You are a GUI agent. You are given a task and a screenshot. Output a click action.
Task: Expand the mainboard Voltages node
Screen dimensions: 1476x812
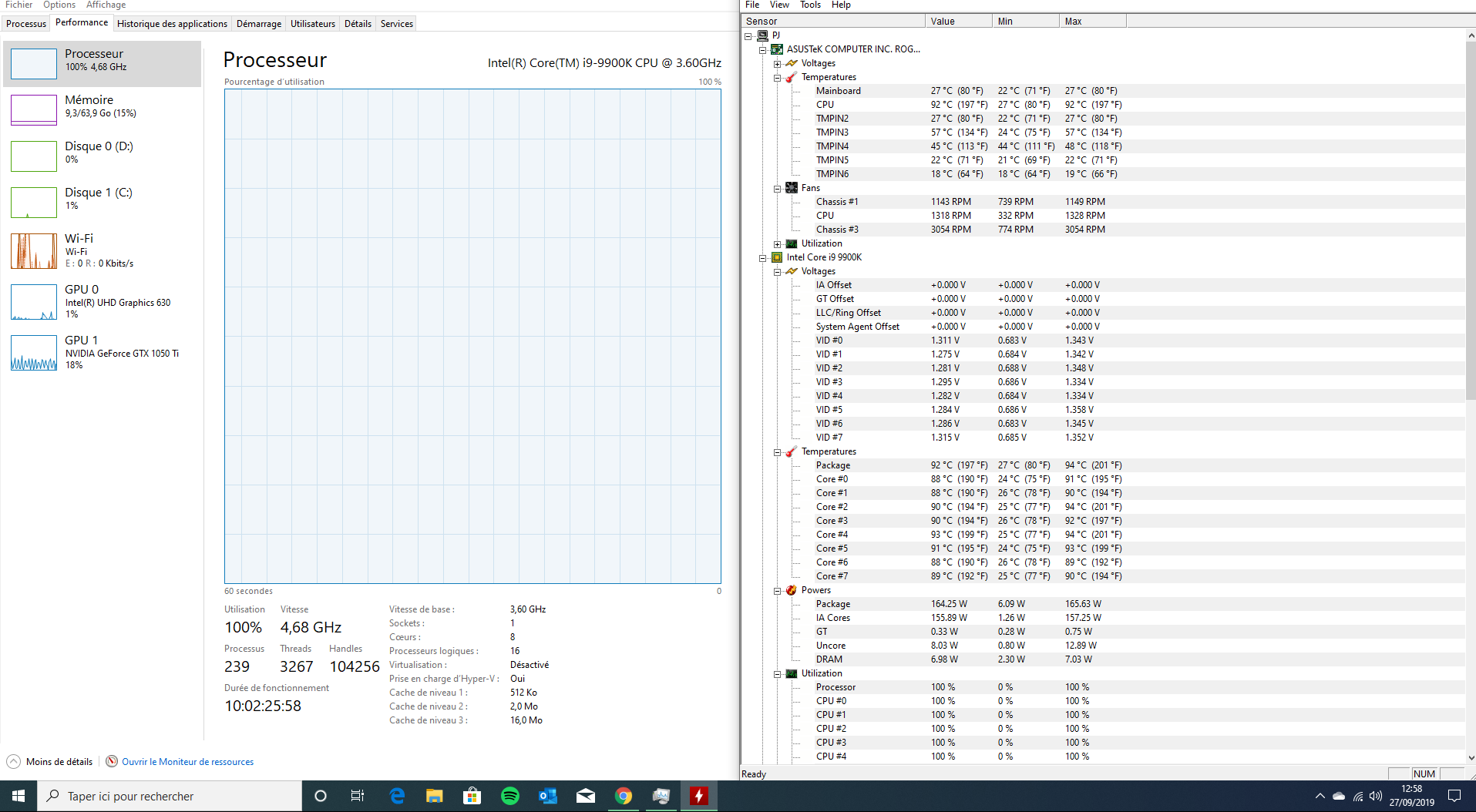point(777,64)
